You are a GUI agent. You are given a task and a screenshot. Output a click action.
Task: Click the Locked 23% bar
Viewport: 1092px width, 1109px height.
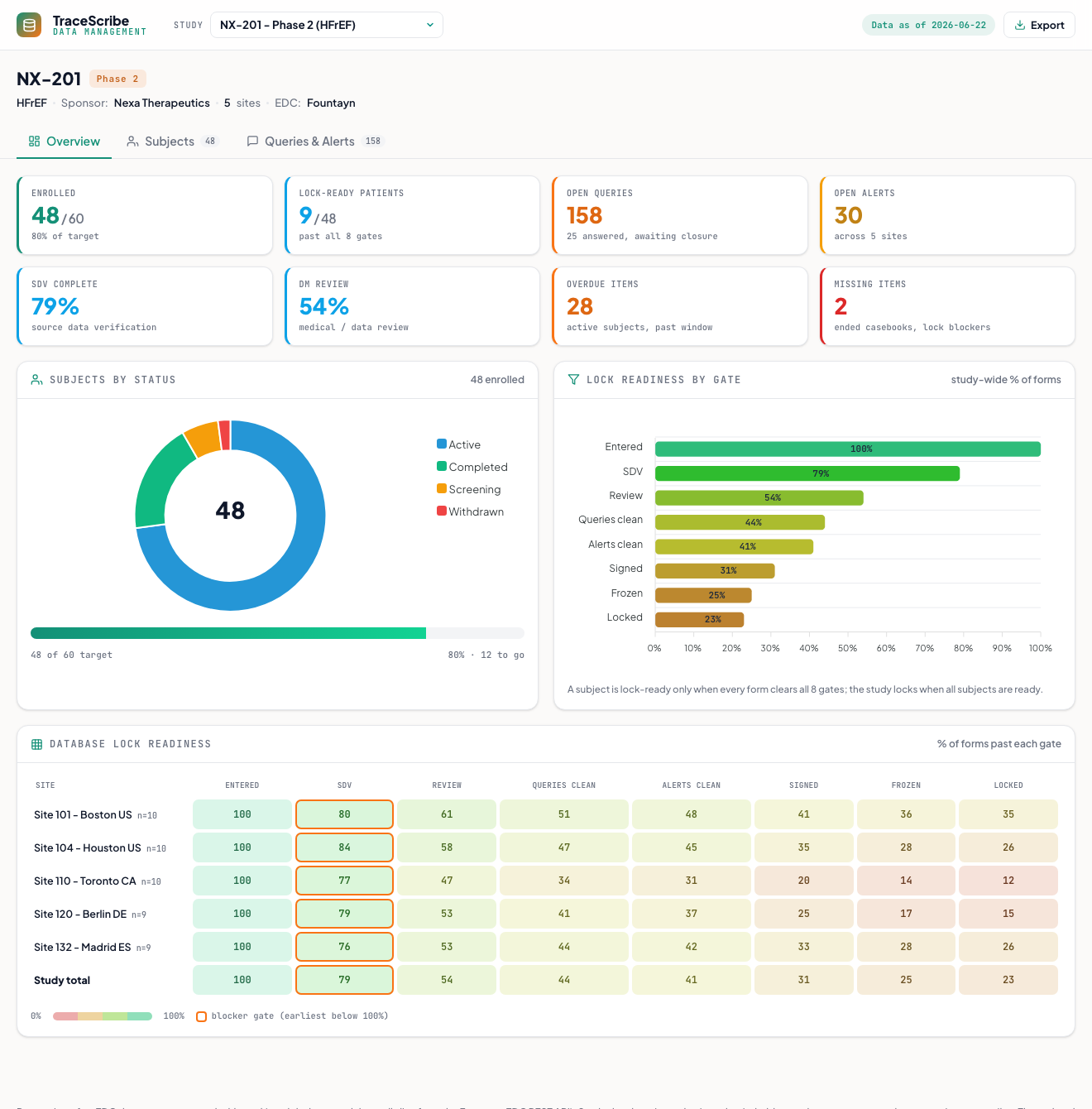click(699, 619)
